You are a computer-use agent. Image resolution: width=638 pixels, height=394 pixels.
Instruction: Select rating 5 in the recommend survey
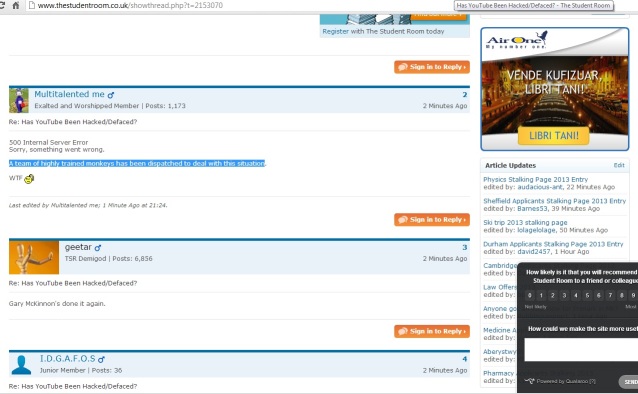pos(587,295)
